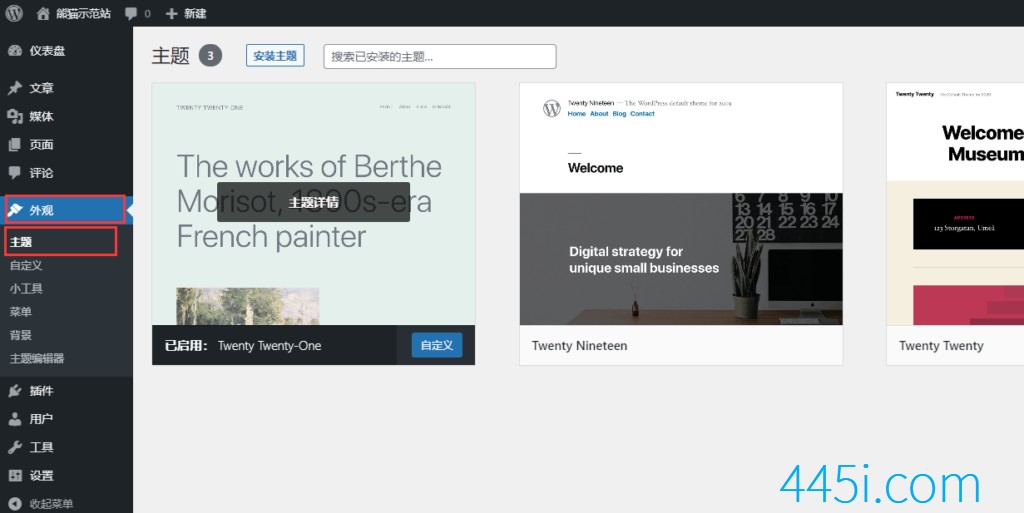Click the 页面 pages icon
This screenshot has height=513, width=1024.
click(15, 145)
